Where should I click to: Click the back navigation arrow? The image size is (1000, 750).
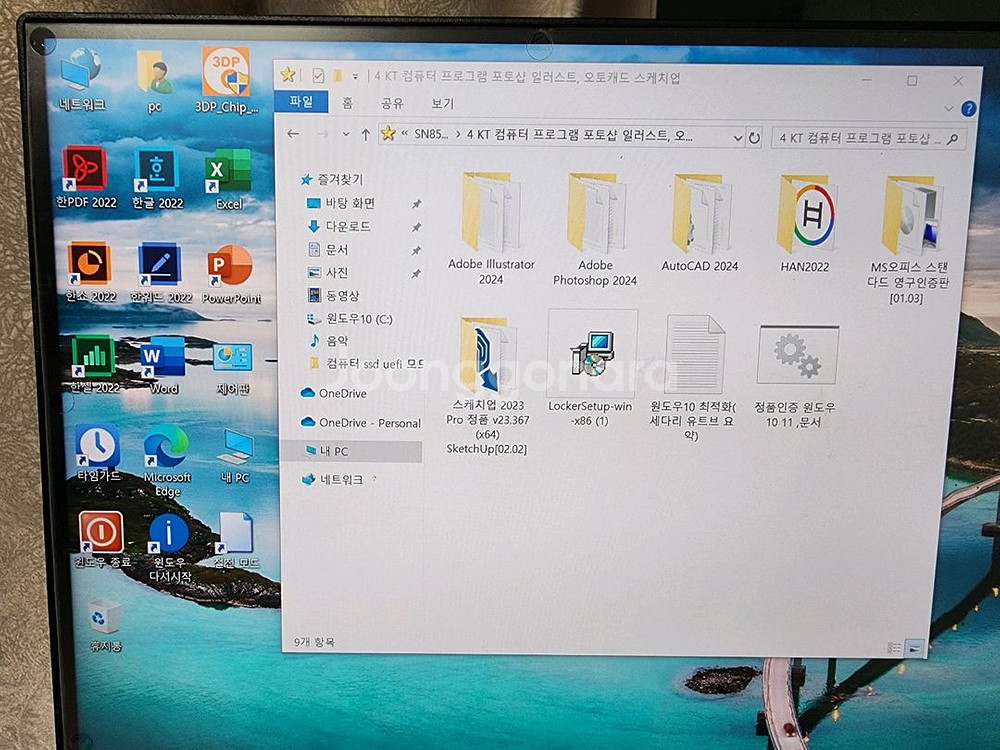coord(293,135)
